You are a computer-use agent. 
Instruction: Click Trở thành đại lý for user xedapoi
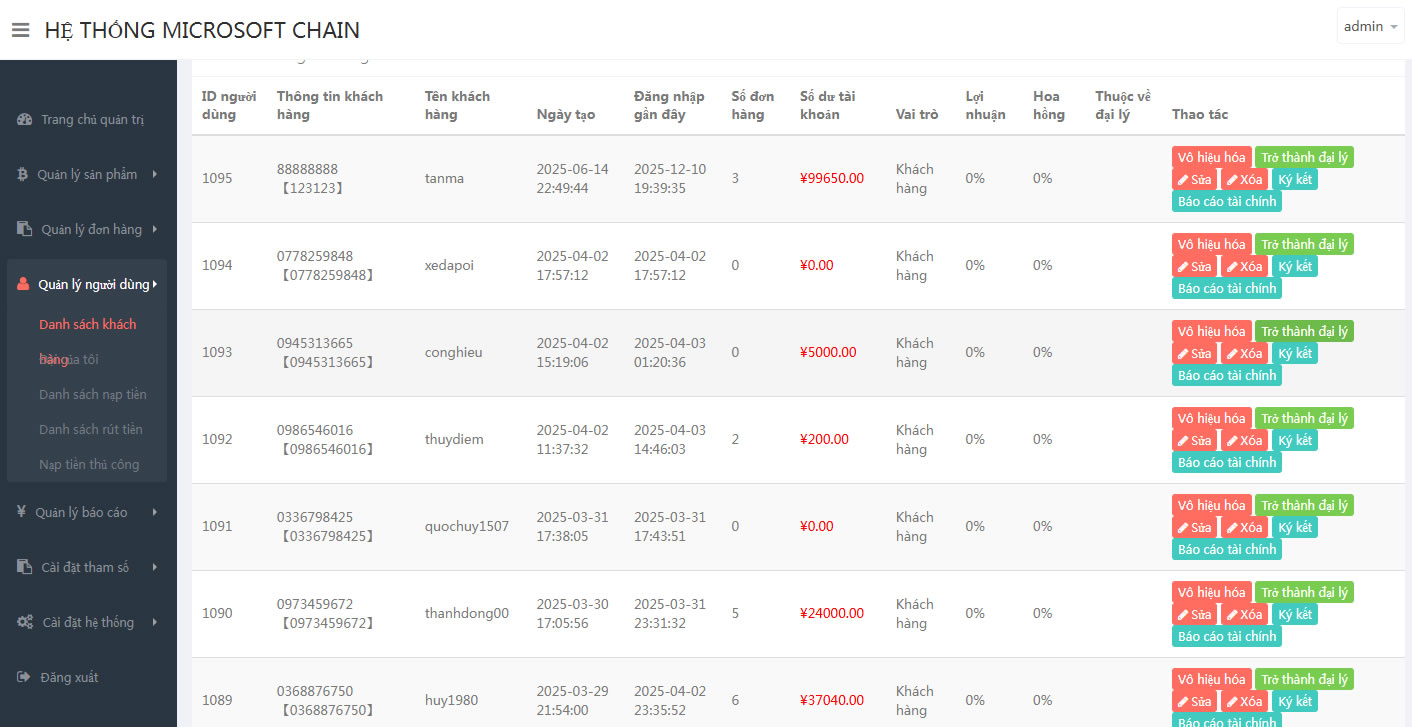pyautogui.click(x=1304, y=244)
